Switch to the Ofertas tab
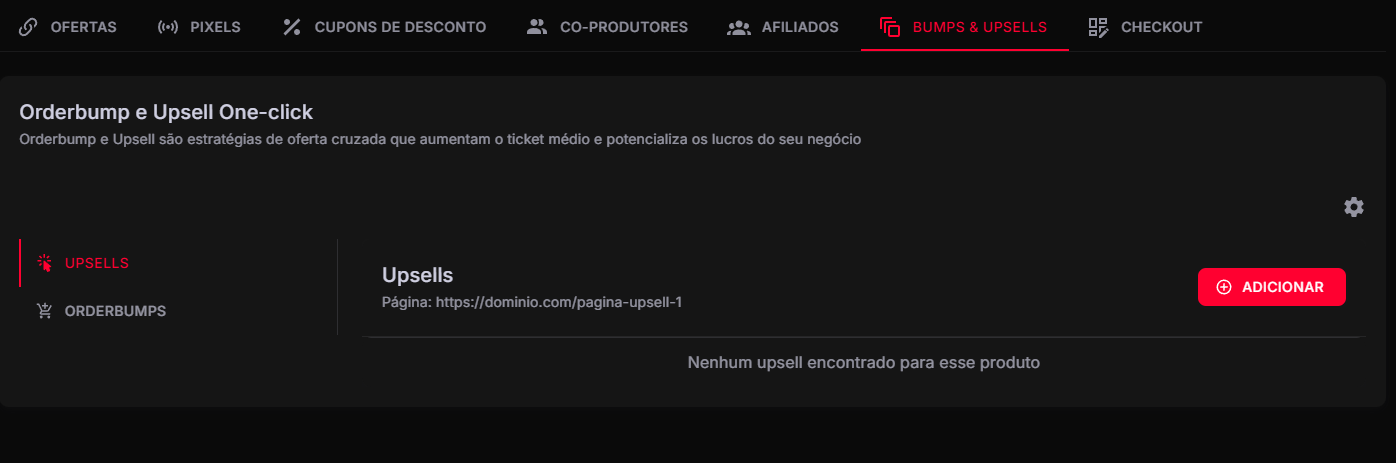Viewport: 1396px width, 463px height. tap(83, 27)
